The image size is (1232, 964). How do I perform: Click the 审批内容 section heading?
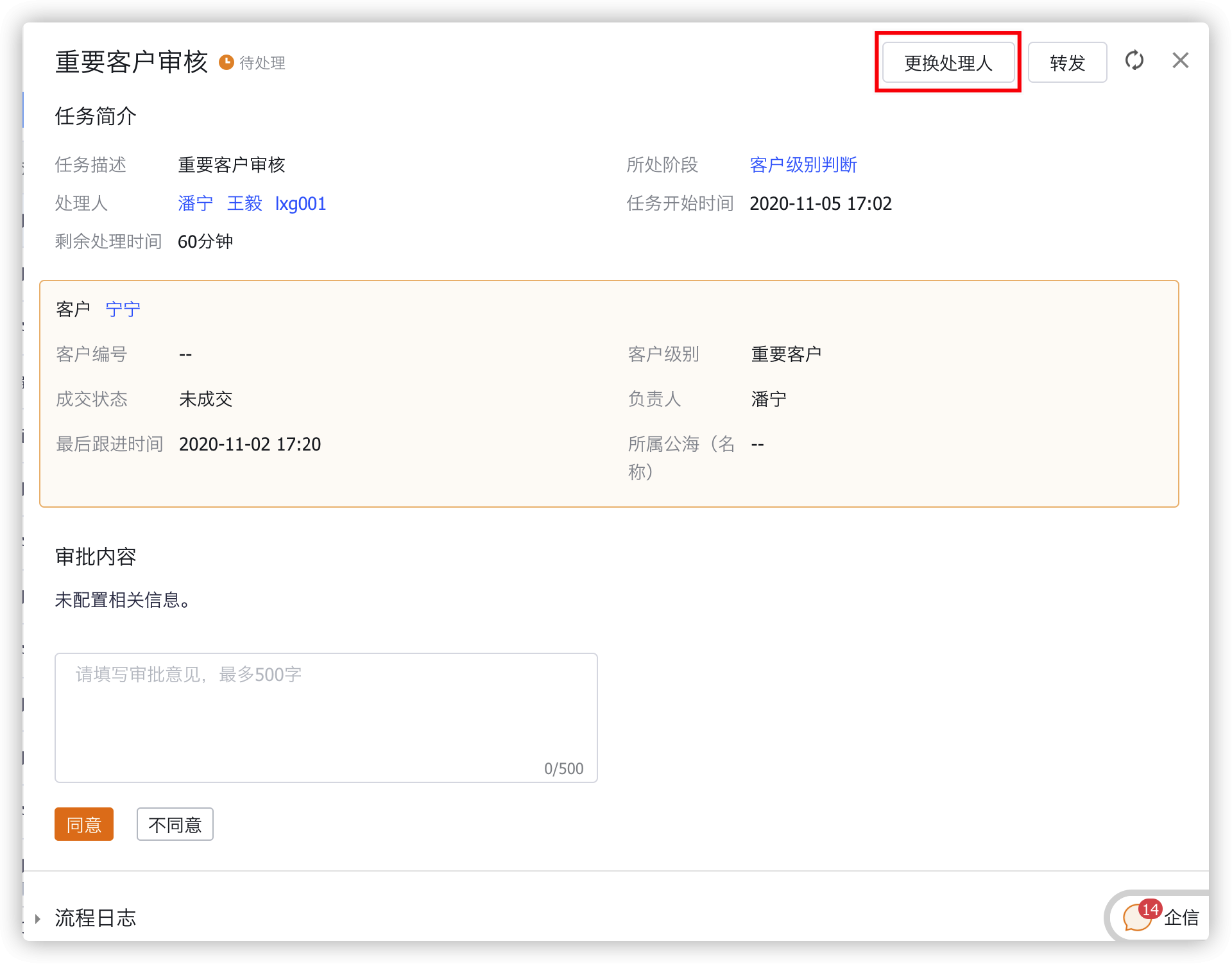pyautogui.click(x=96, y=556)
